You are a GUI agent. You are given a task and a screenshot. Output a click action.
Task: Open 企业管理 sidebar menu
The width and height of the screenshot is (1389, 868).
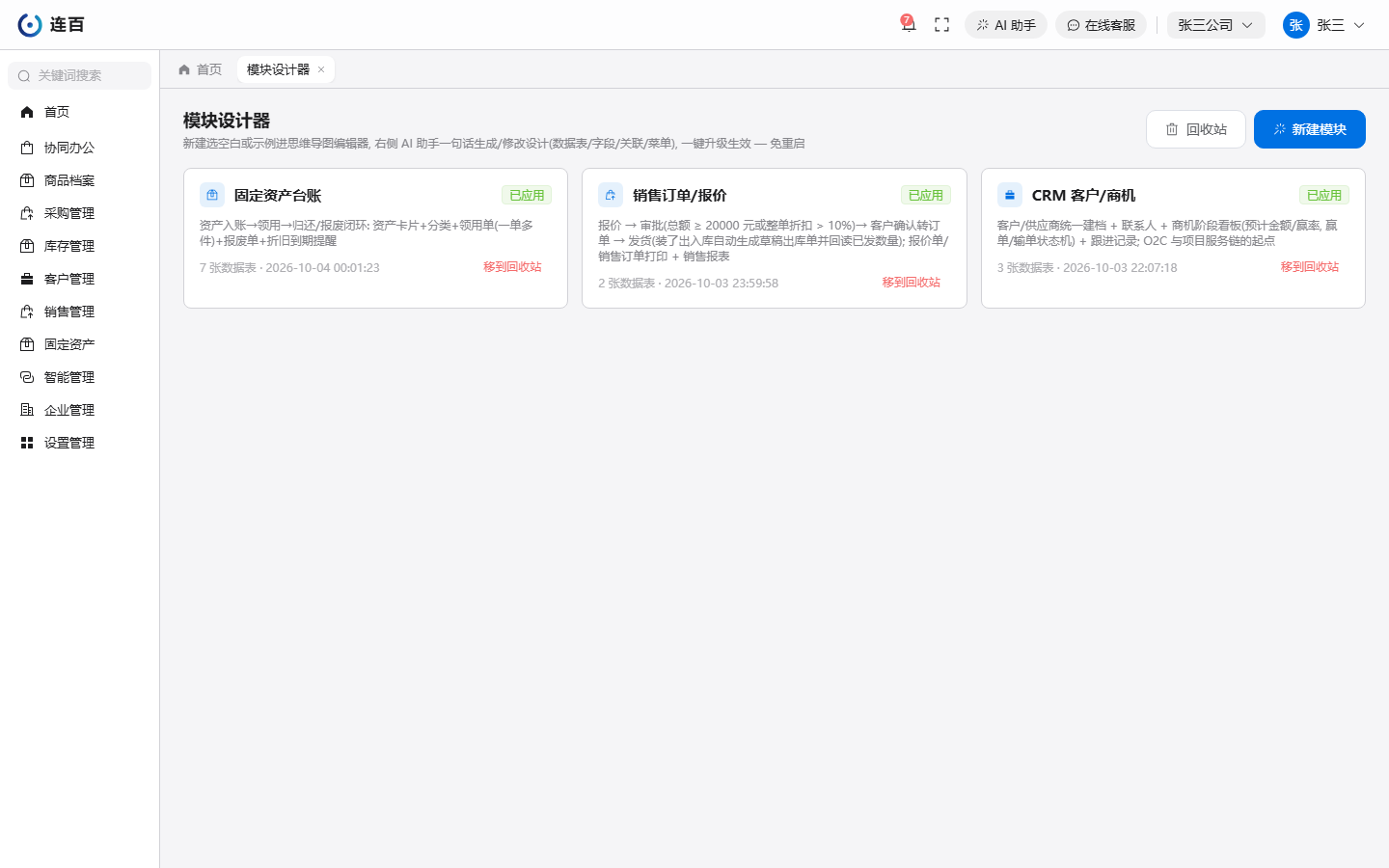click(x=79, y=410)
